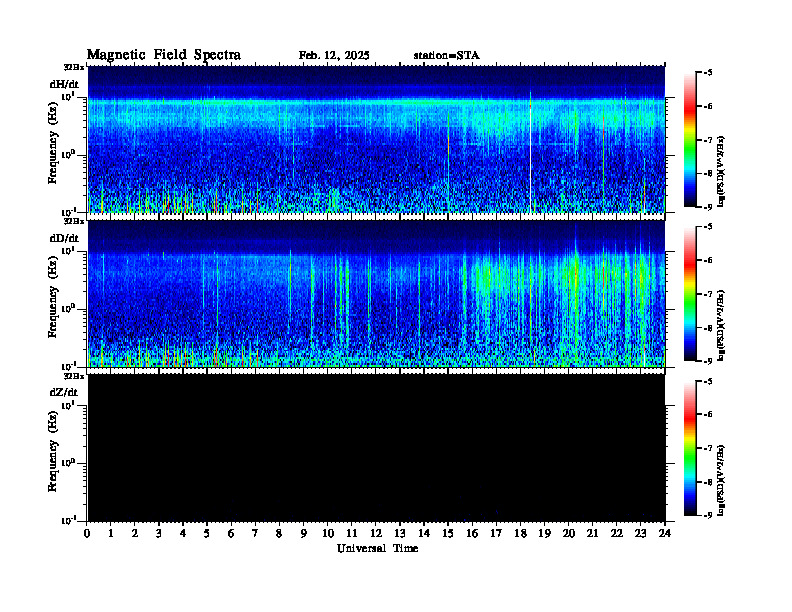Click the 10^0 frequency tick of dD/dt panel
This screenshot has height=612, width=792.
(68, 309)
